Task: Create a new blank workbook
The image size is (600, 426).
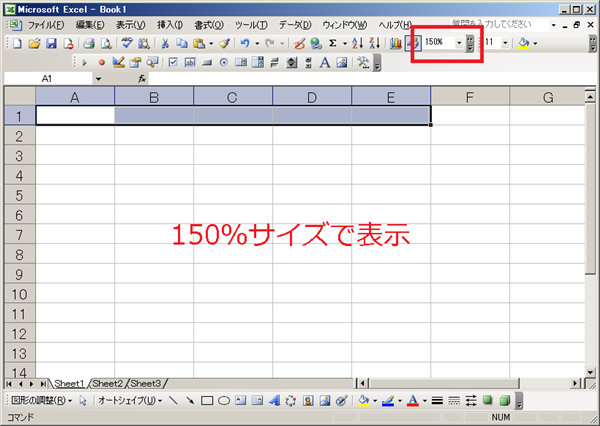Action: [17, 43]
